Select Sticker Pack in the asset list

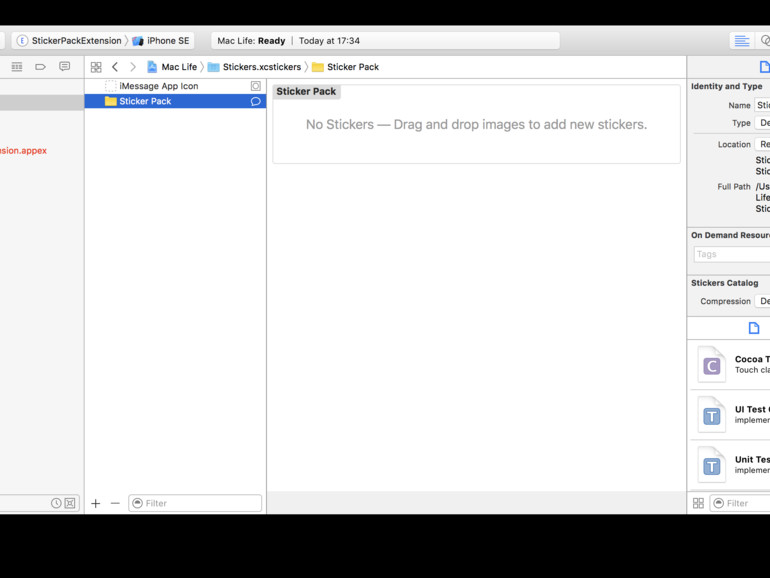tap(175, 101)
